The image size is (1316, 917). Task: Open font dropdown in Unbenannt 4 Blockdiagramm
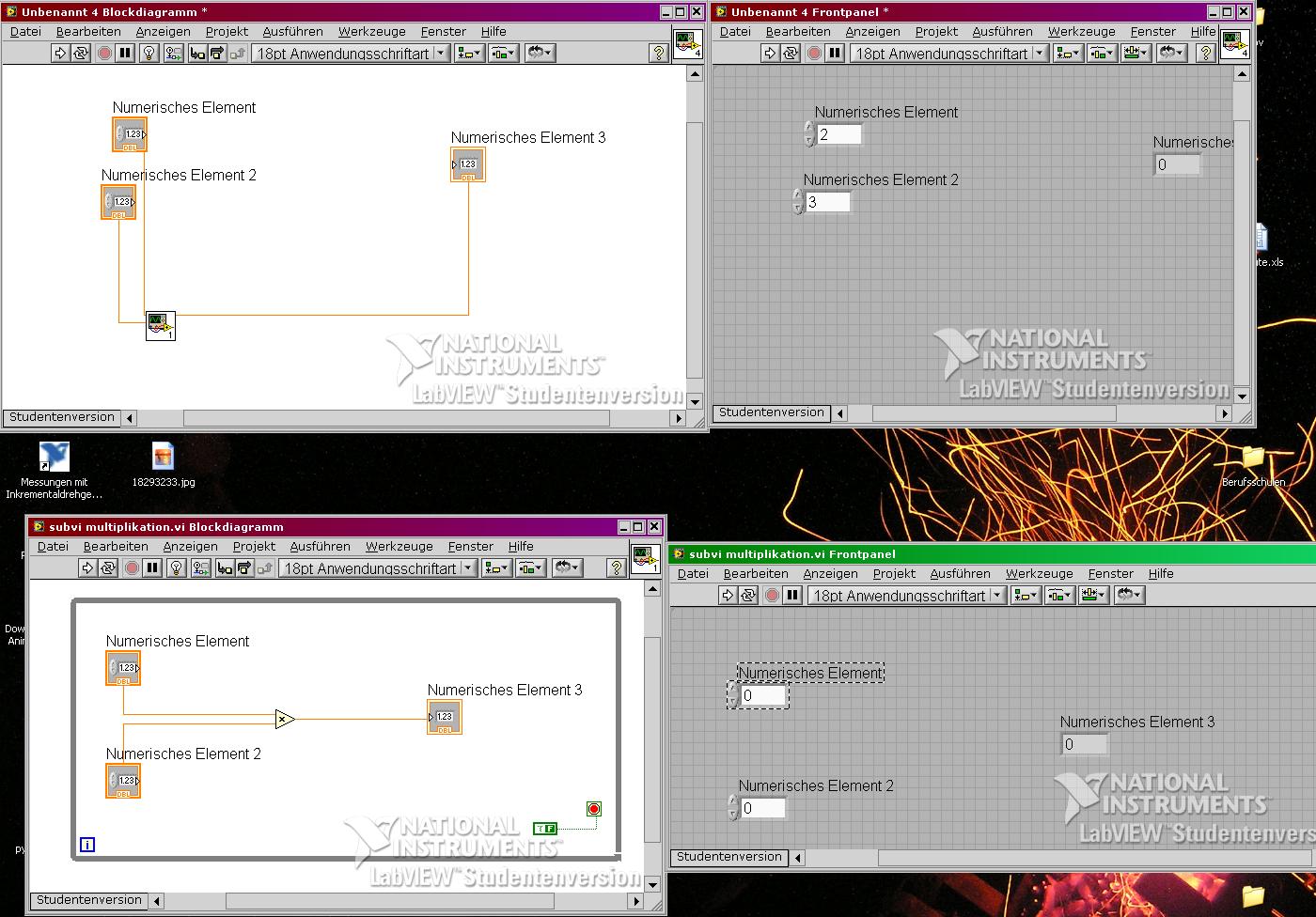(x=351, y=54)
